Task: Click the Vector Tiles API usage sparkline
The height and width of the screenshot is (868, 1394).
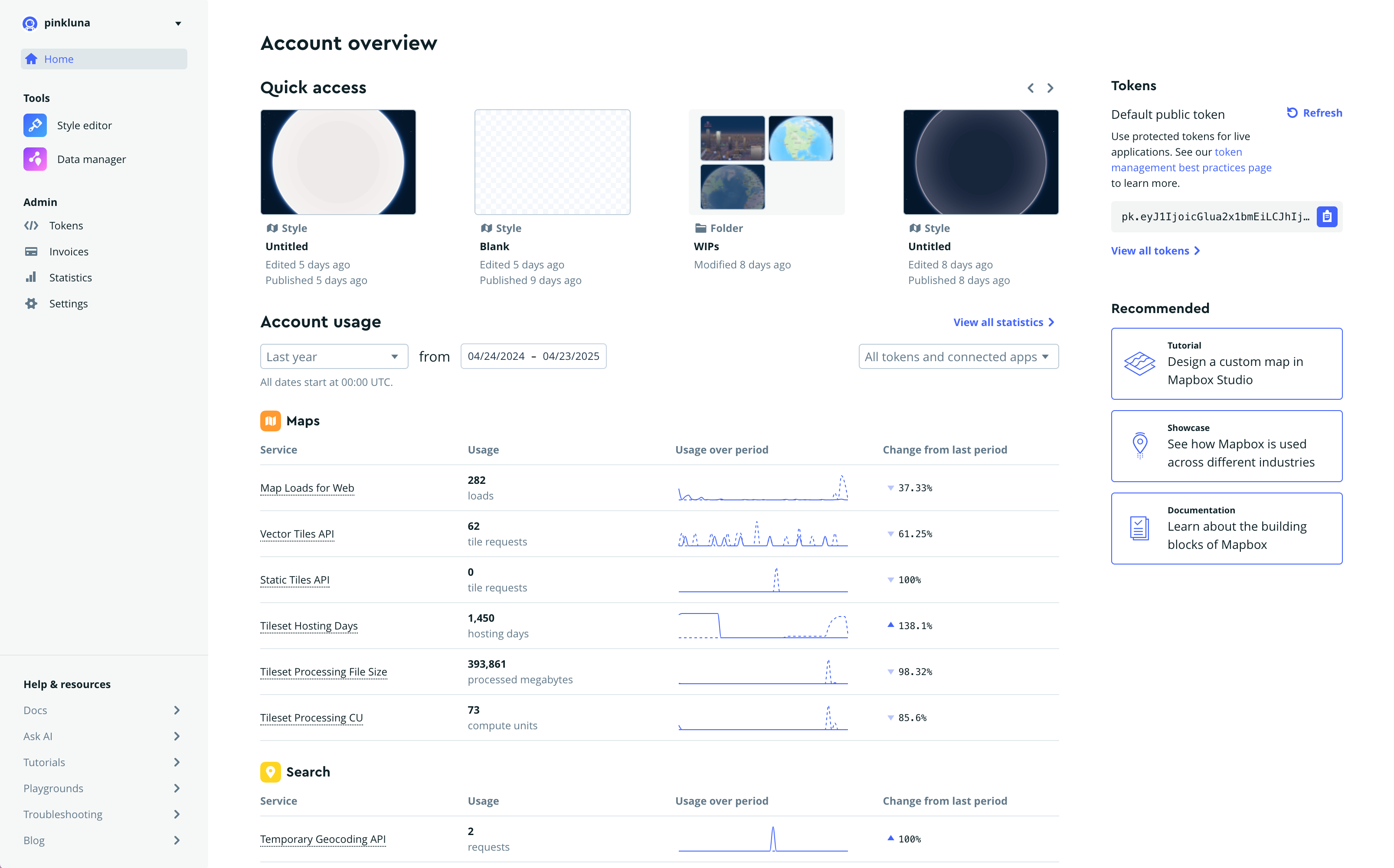Action: pos(763,534)
